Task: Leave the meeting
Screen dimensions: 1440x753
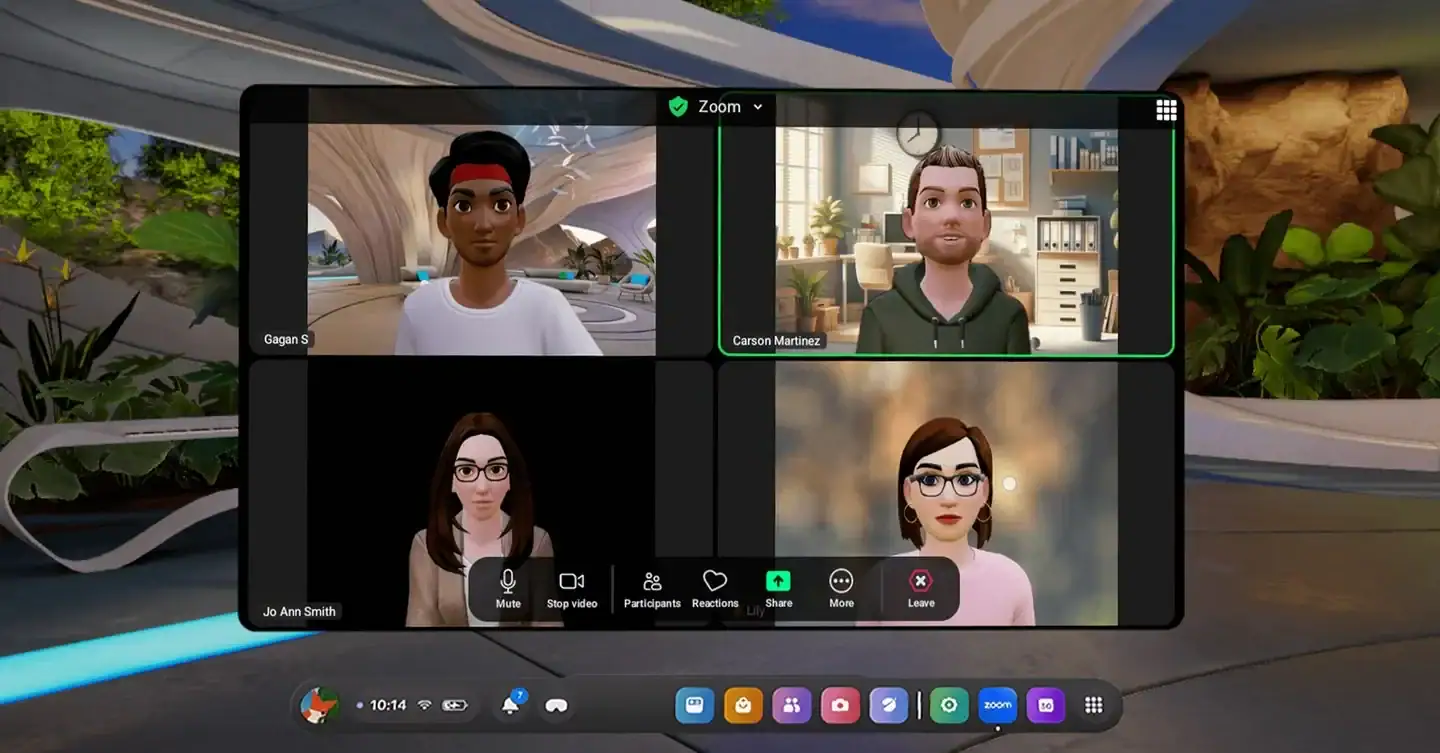Action: pos(920,588)
